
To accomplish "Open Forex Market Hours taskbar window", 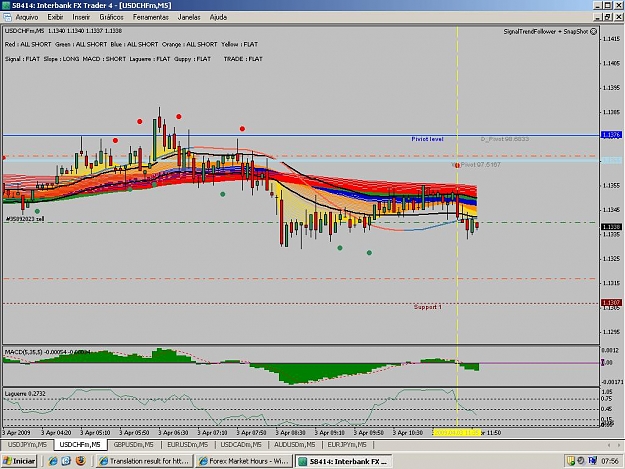I will tap(244, 461).
